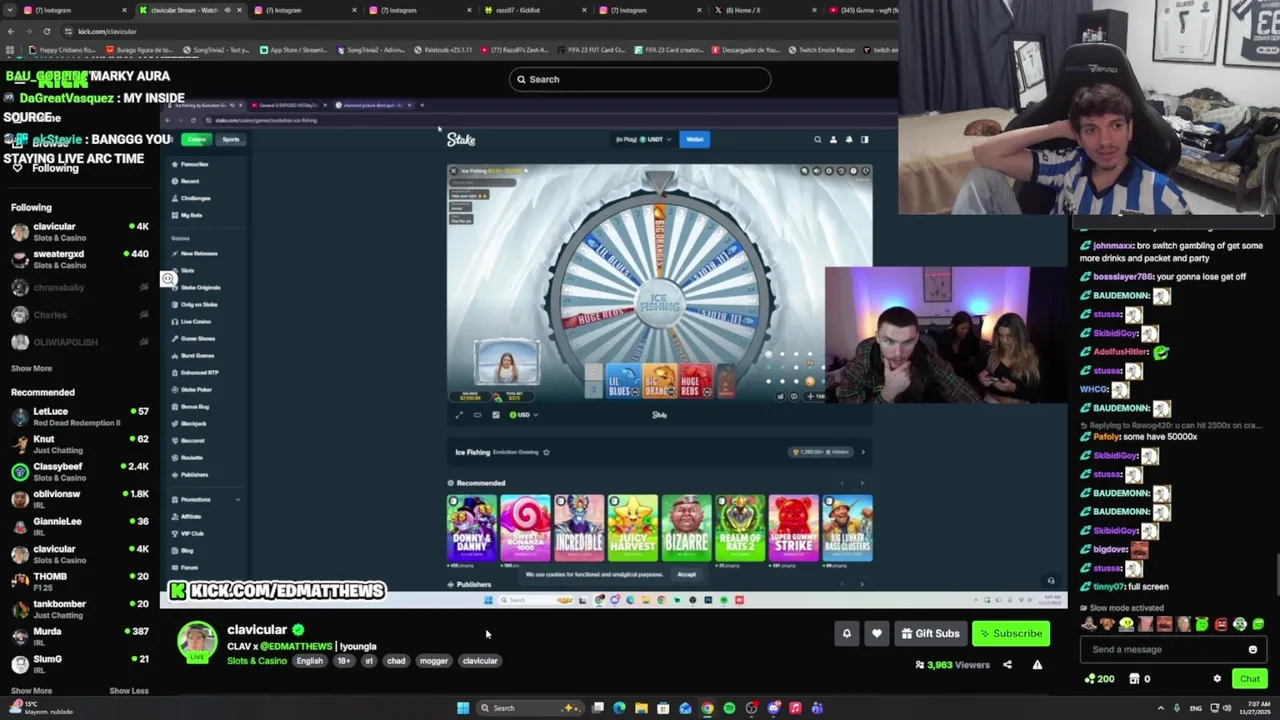This screenshot has width=1280, height=720.
Task: Open the Paletools bookmark
Action: coord(443,50)
